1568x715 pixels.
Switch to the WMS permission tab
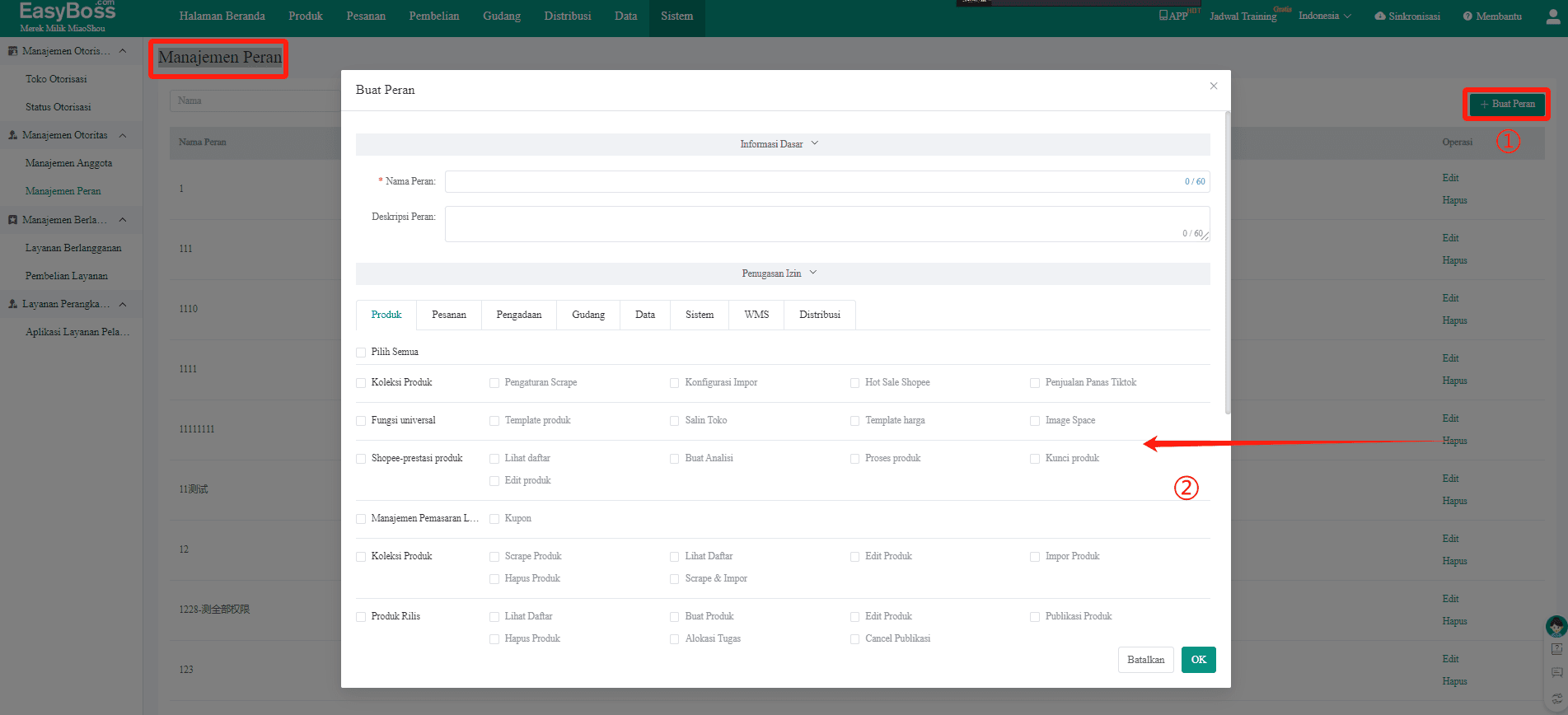[756, 315]
